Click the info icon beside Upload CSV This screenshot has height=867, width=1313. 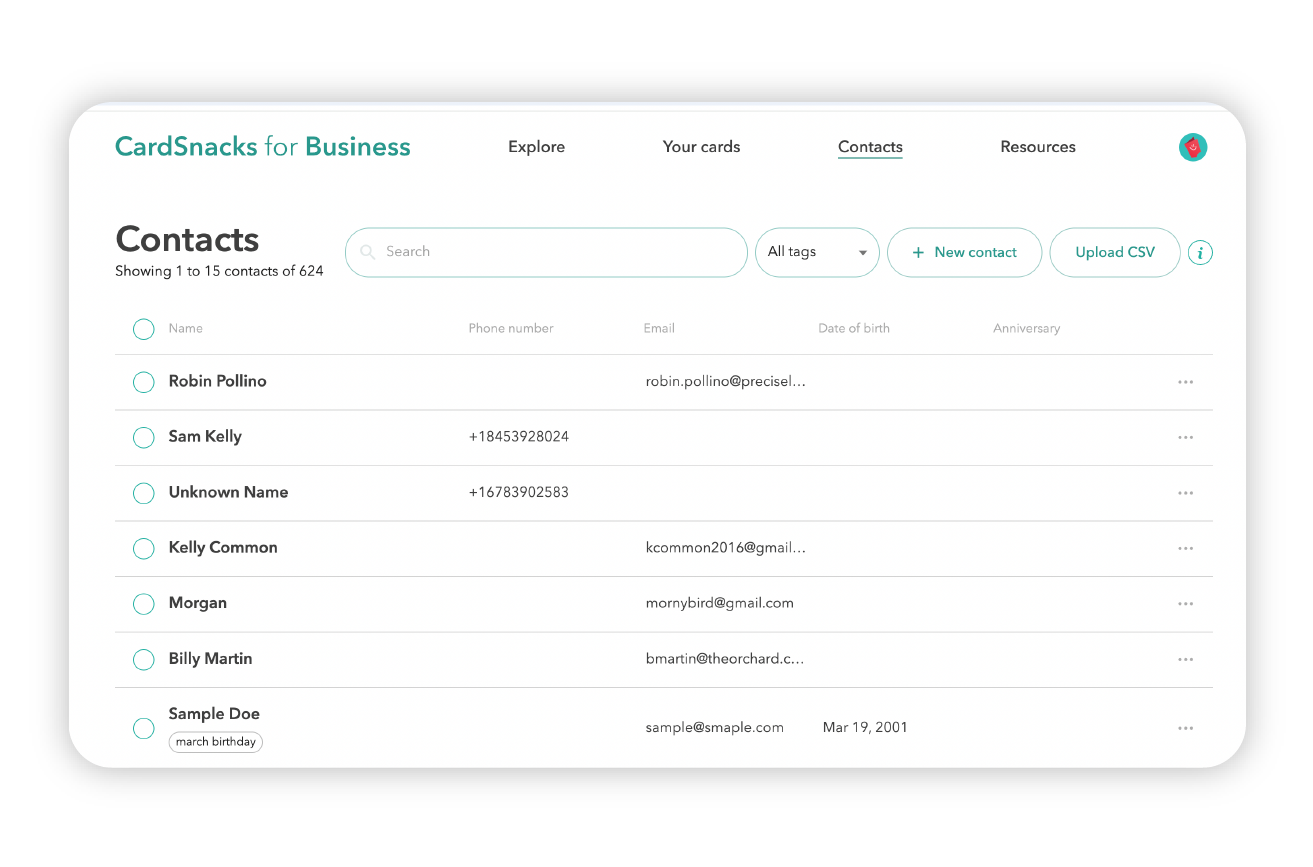click(1200, 253)
